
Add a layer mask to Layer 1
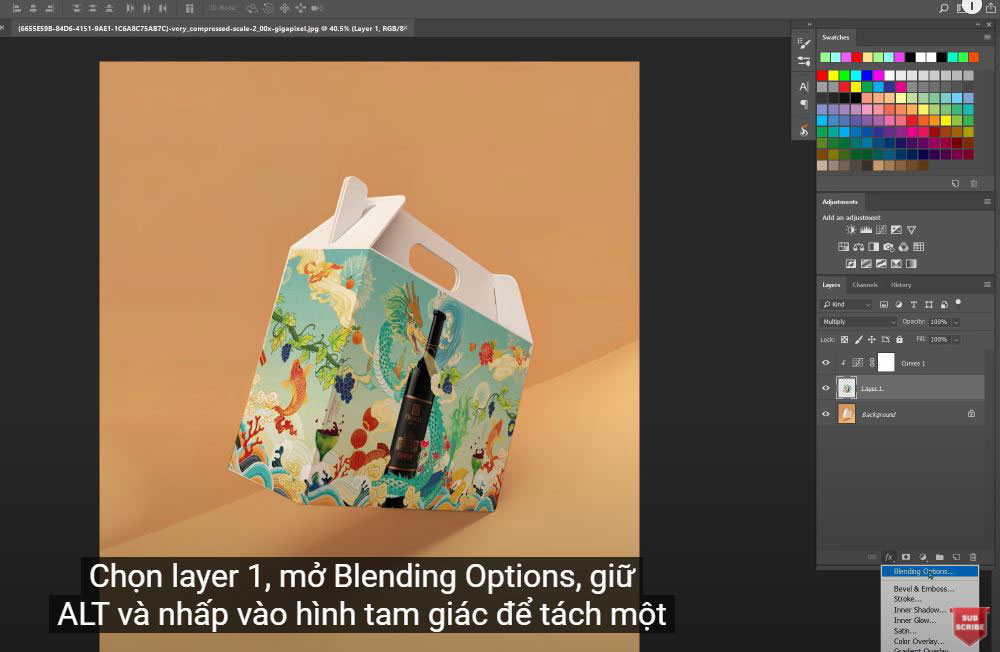[906, 557]
